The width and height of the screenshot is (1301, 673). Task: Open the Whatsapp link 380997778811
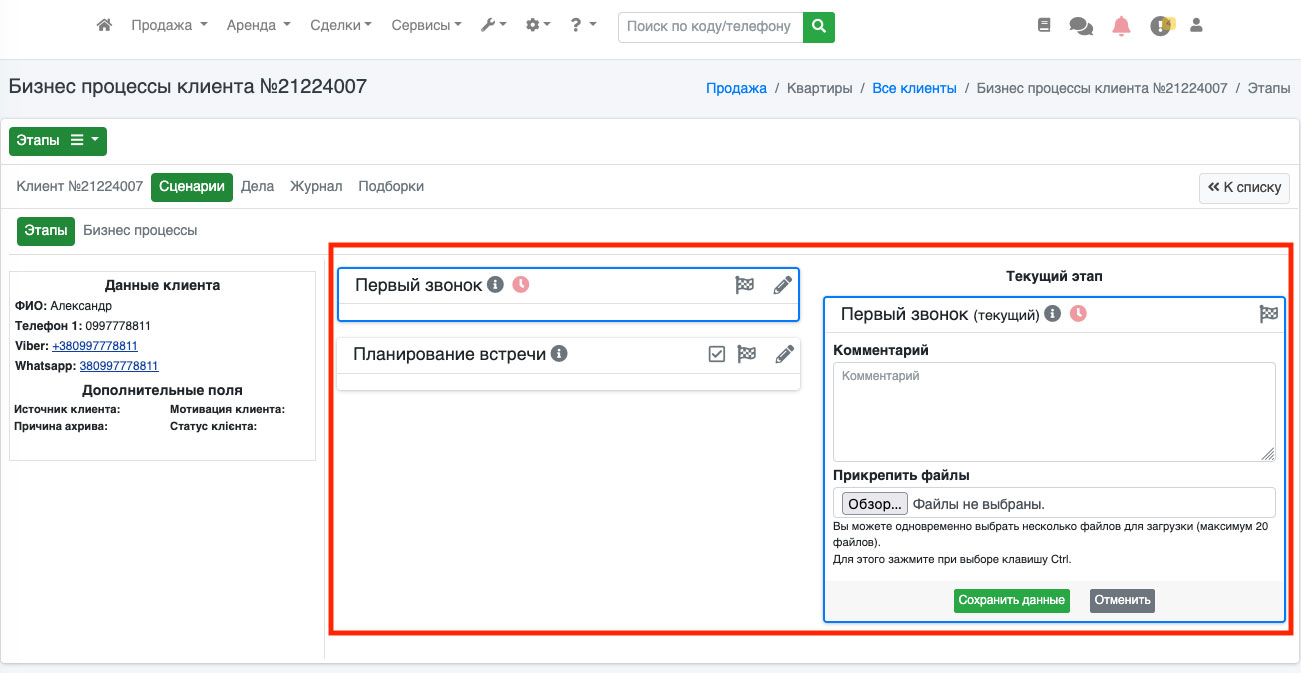(119, 367)
